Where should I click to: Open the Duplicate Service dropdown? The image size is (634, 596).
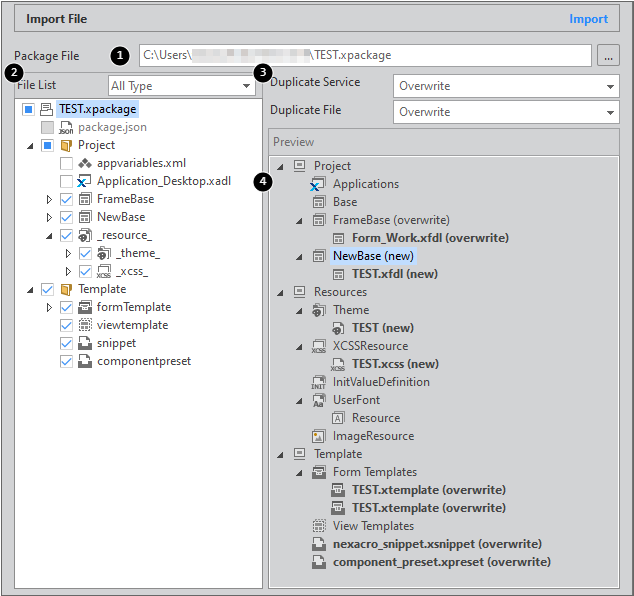505,86
